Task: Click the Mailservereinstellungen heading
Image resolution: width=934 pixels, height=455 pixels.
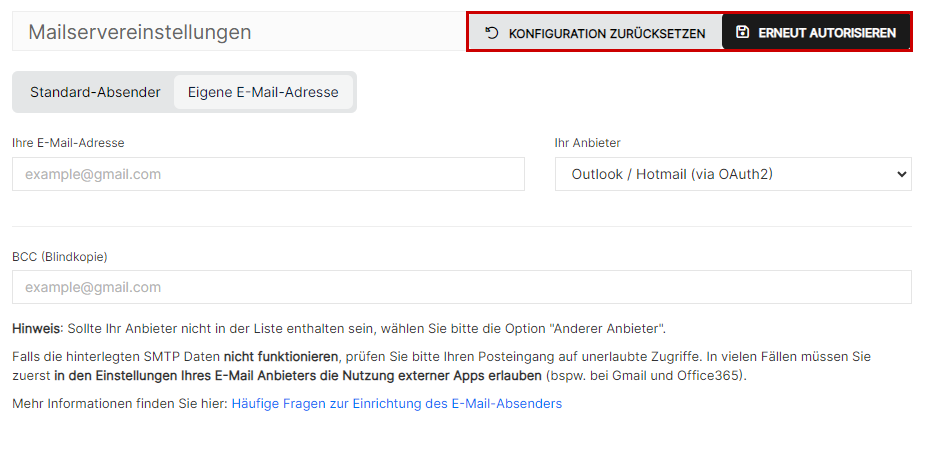Action: pyautogui.click(x=139, y=32)
